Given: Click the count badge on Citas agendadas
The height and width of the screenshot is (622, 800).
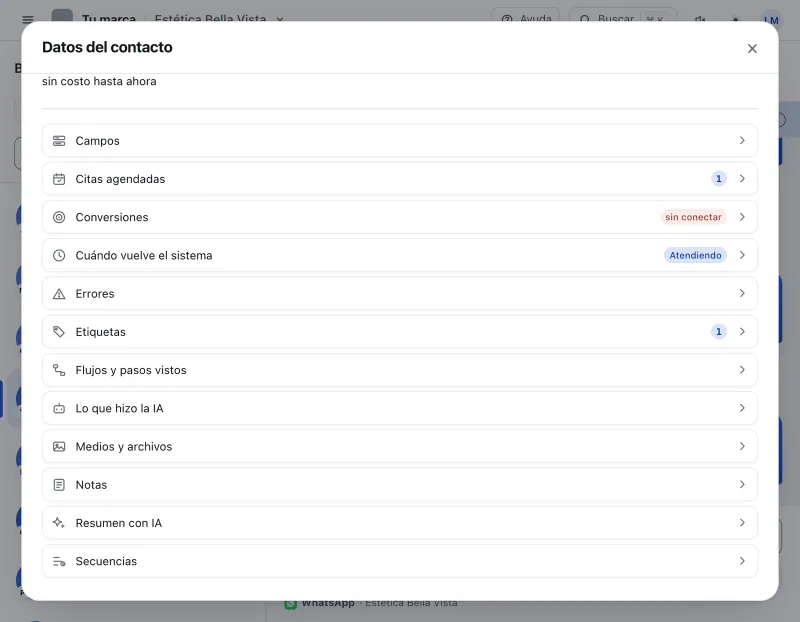Looking at the screenshot, I should [718, 179].
